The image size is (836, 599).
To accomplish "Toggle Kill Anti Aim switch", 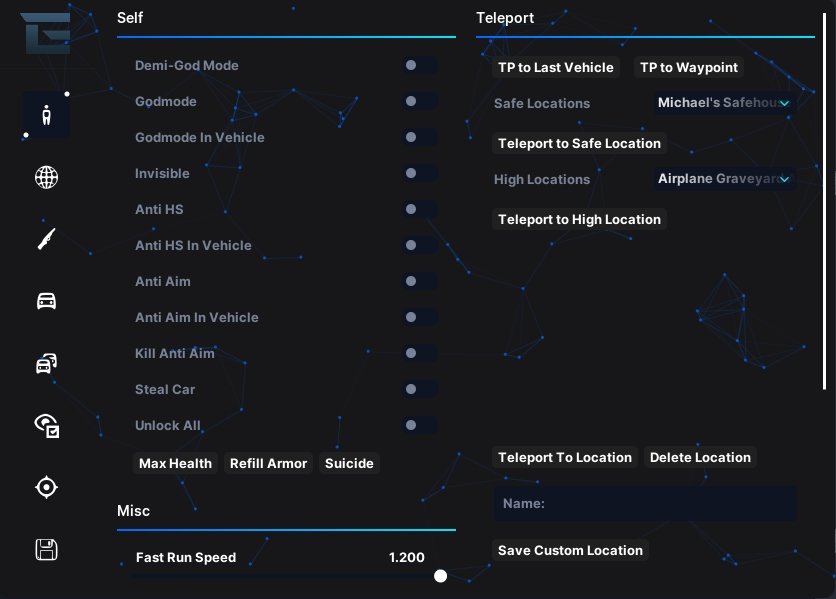I will (x=420, y=353).
